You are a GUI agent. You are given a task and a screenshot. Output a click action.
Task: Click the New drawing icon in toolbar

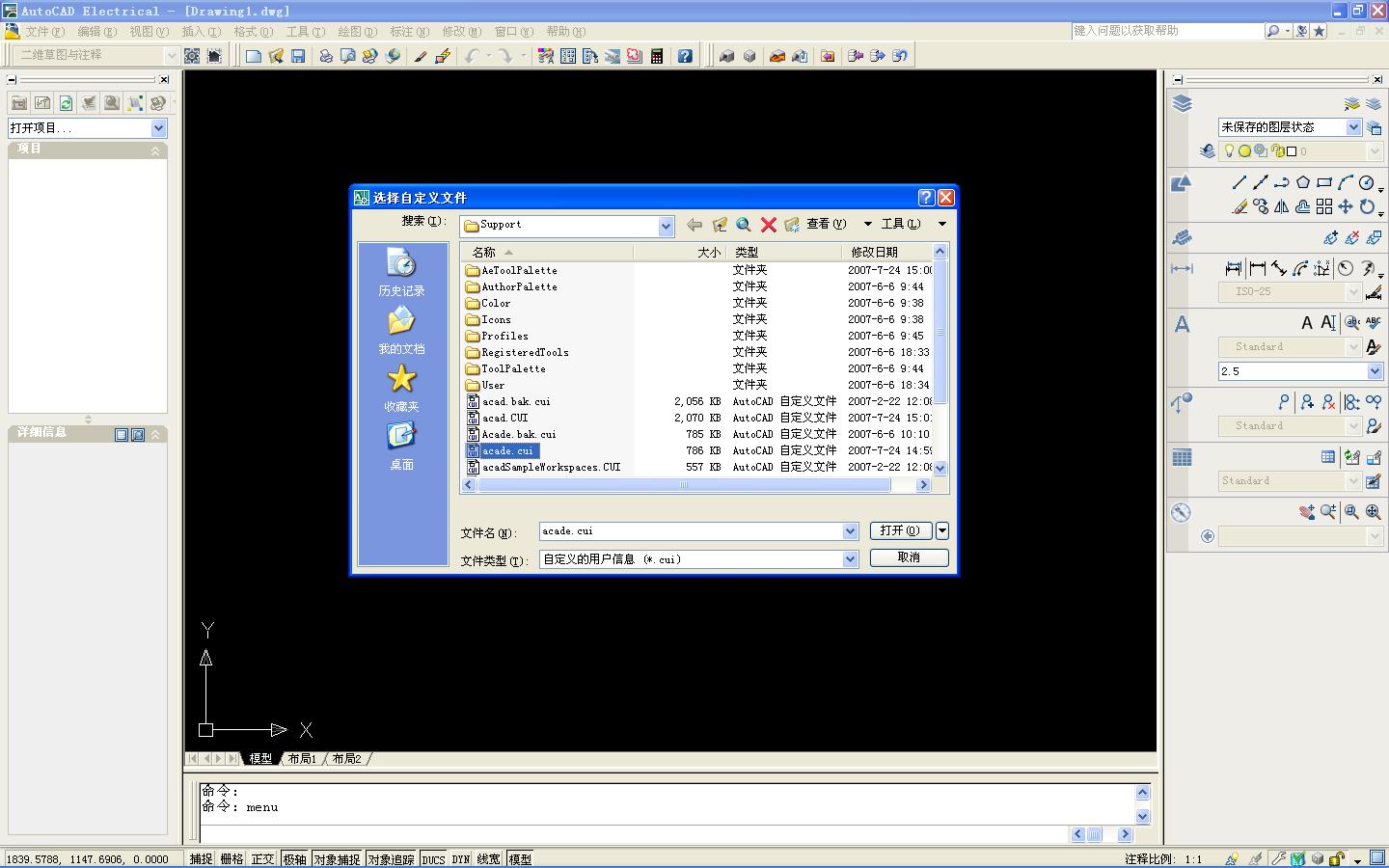click(x=254, y=56)
